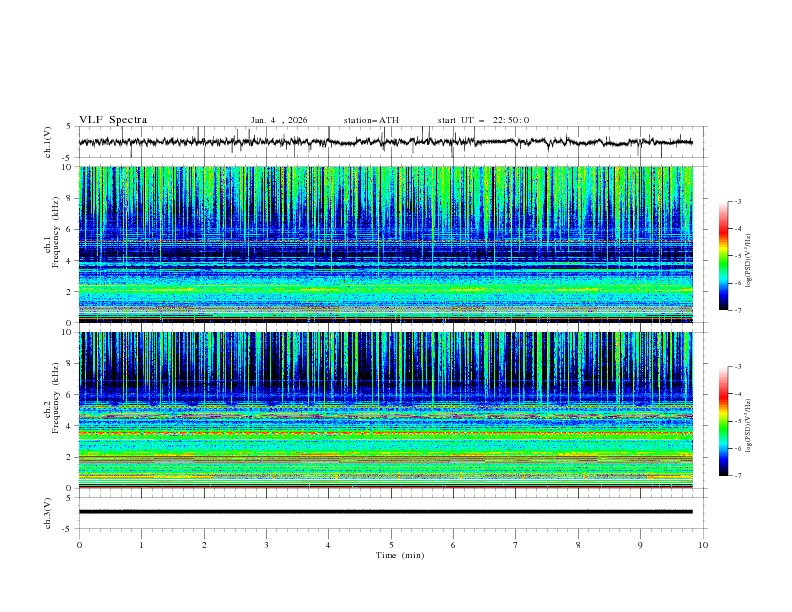792x612 pixels.
Task: Click the "station=ATH" header text
Action: [x=371, y=120]
